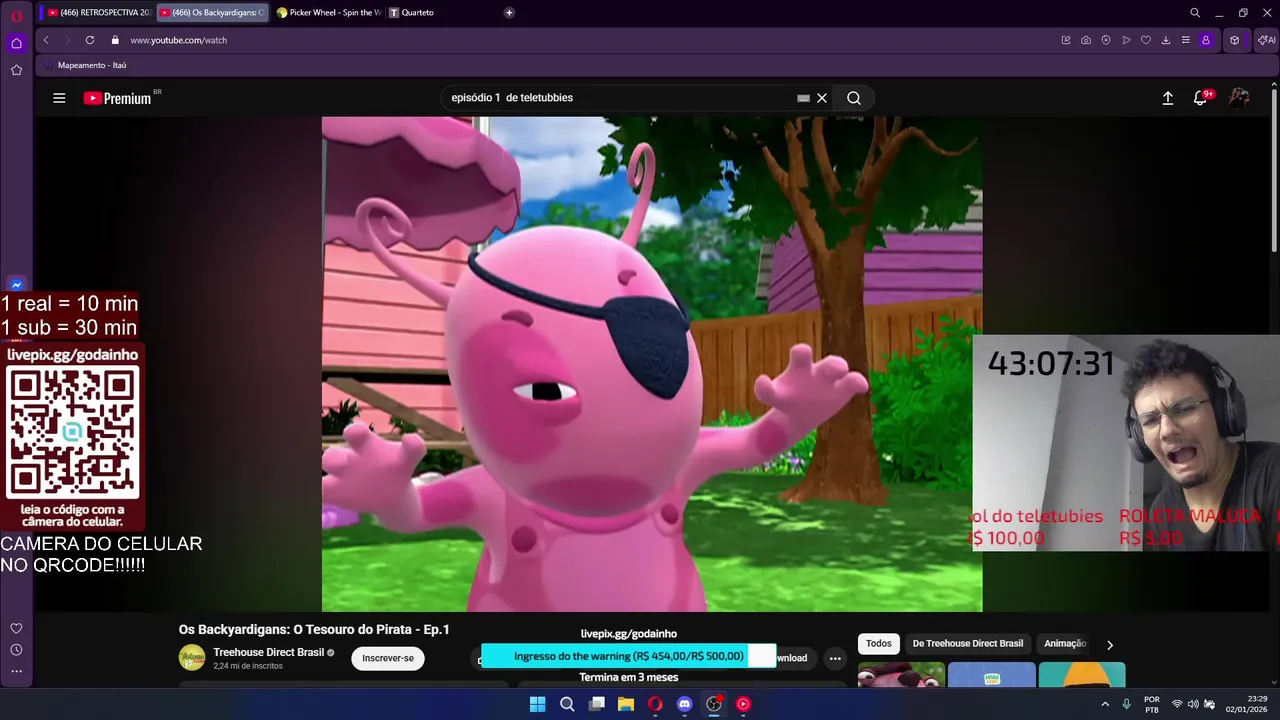Open Task View on the taskbar

[597, 704]
